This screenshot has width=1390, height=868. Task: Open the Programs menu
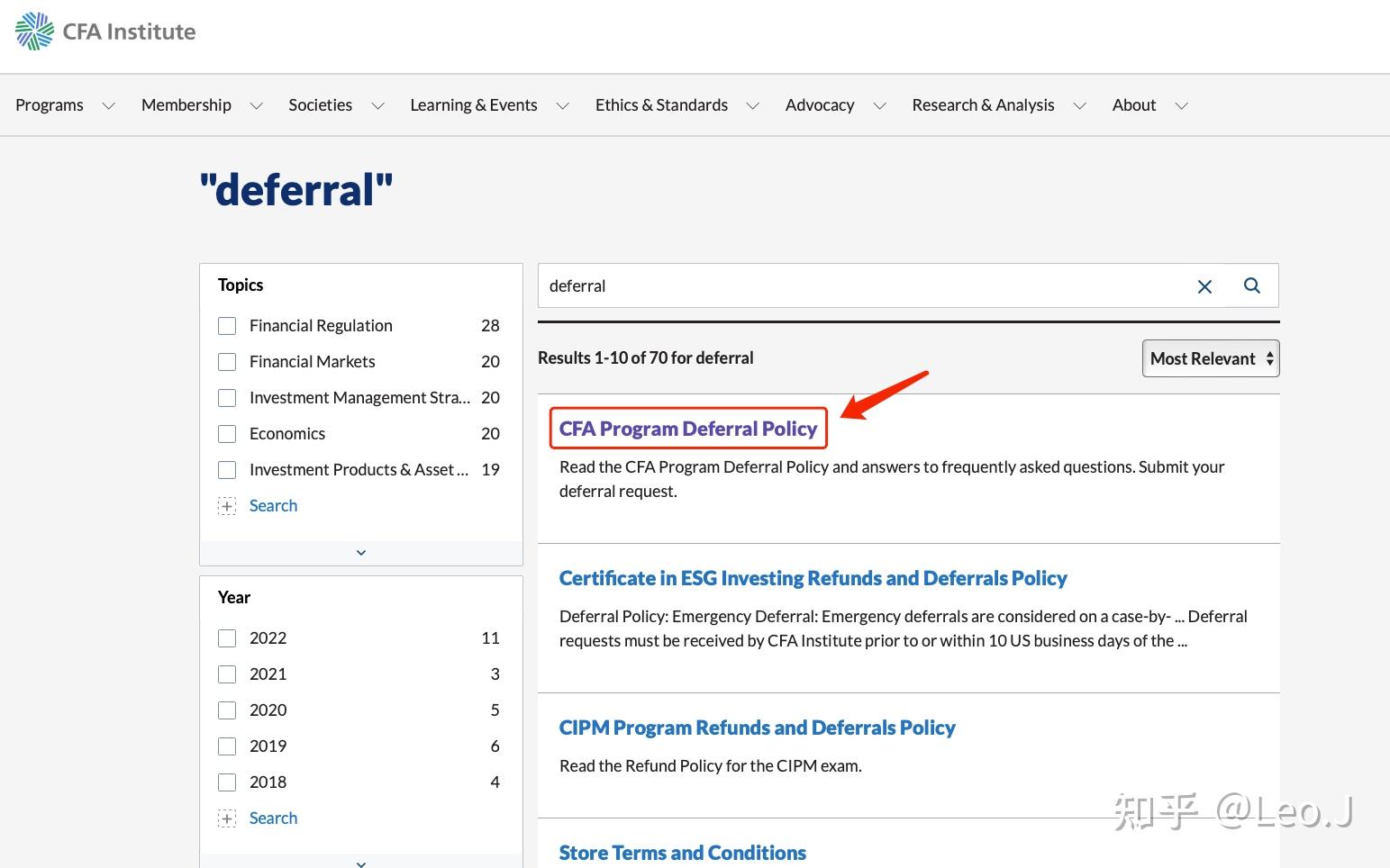50,105
